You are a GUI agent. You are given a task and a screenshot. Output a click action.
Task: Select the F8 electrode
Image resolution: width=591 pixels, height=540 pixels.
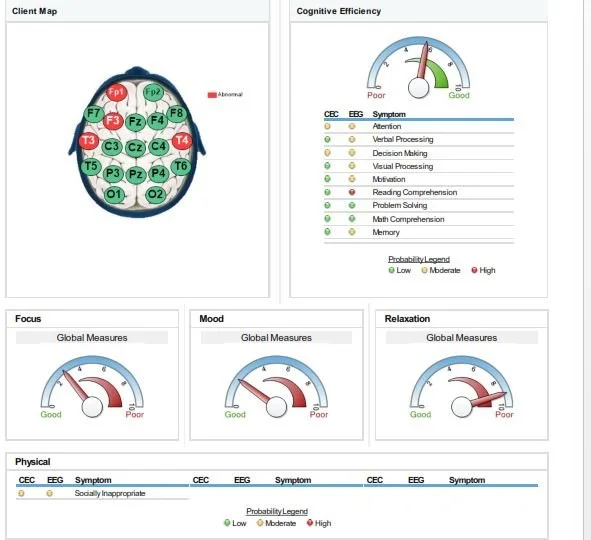[176, 113]
